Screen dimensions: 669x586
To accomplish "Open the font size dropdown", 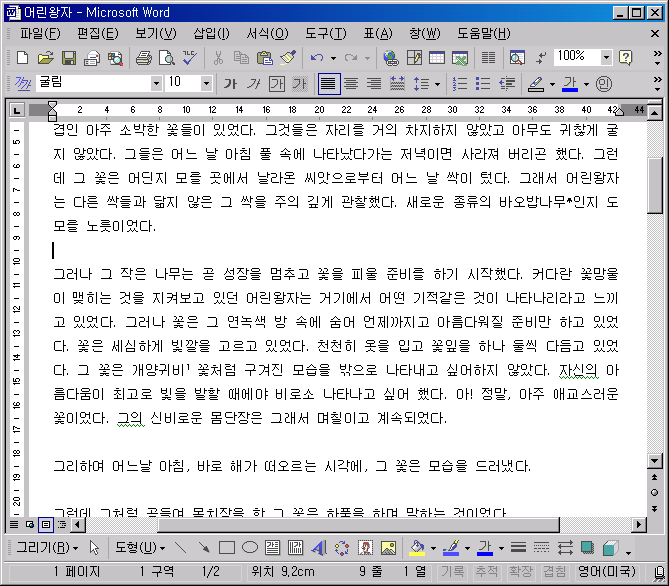I will [206, 83].
